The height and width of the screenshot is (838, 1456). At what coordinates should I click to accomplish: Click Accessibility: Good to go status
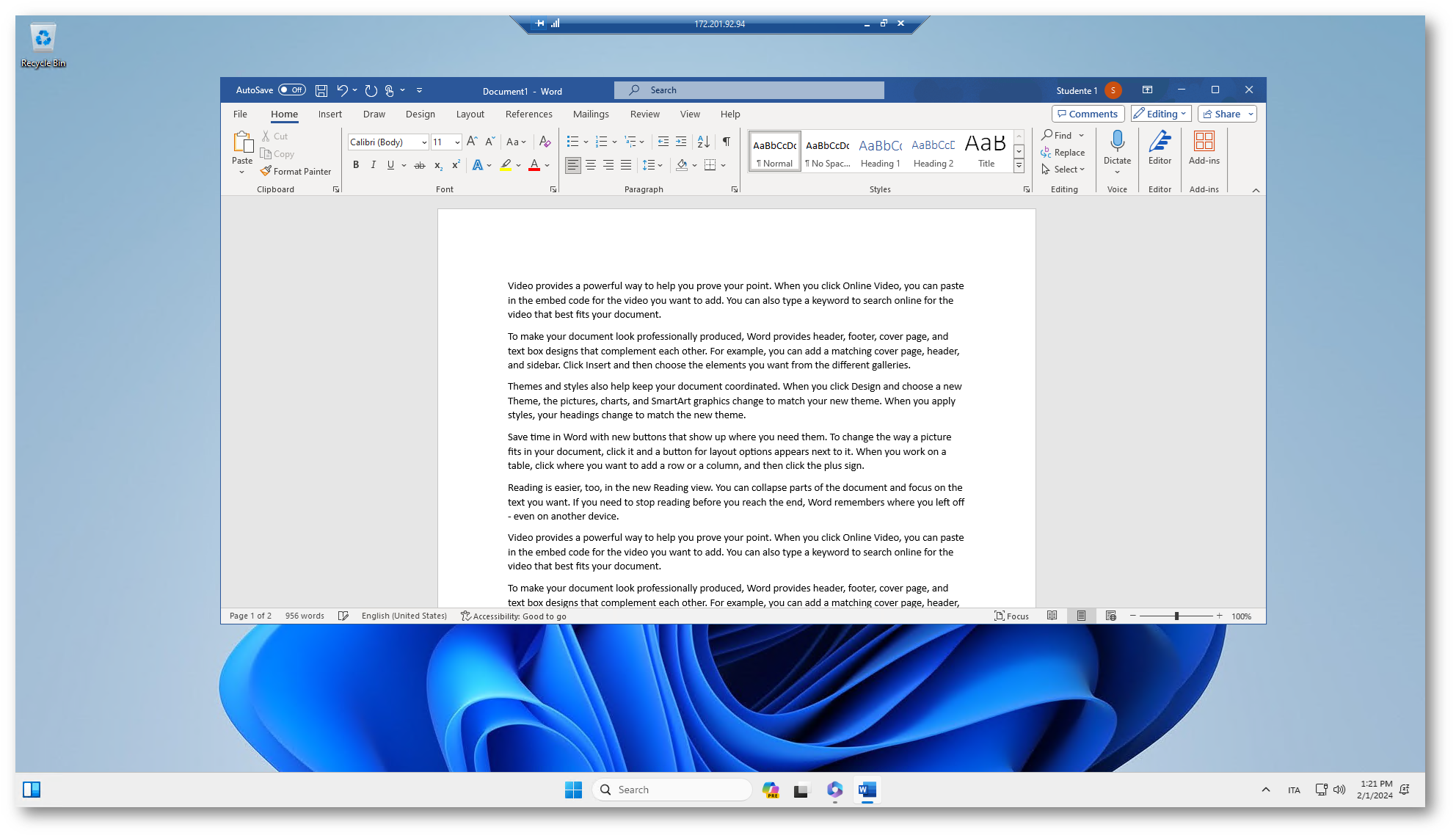(x=513, y=616)
